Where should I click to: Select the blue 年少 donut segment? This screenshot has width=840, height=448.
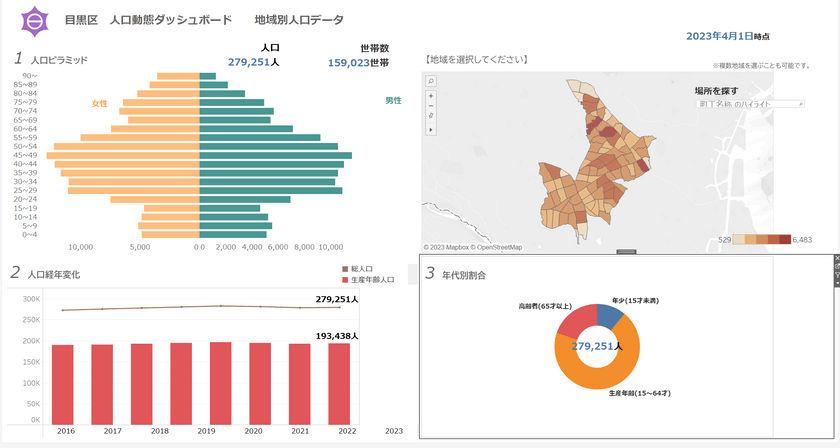tap(609, 316)
